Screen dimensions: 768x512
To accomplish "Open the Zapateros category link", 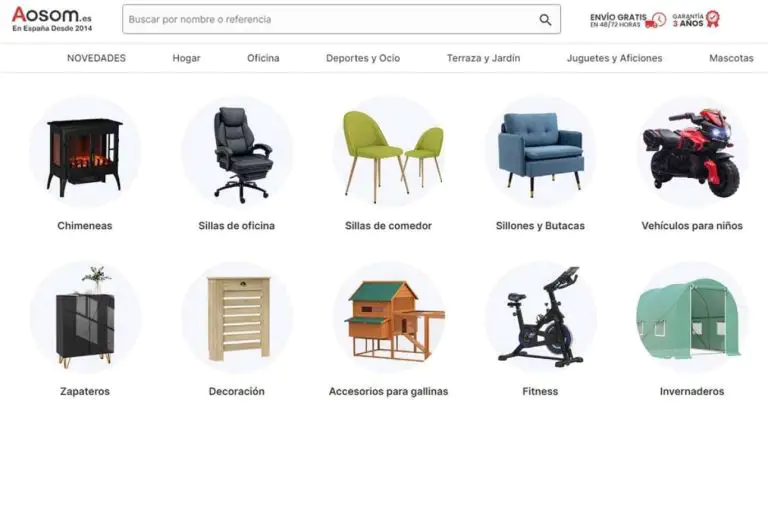I will (85, 391).
